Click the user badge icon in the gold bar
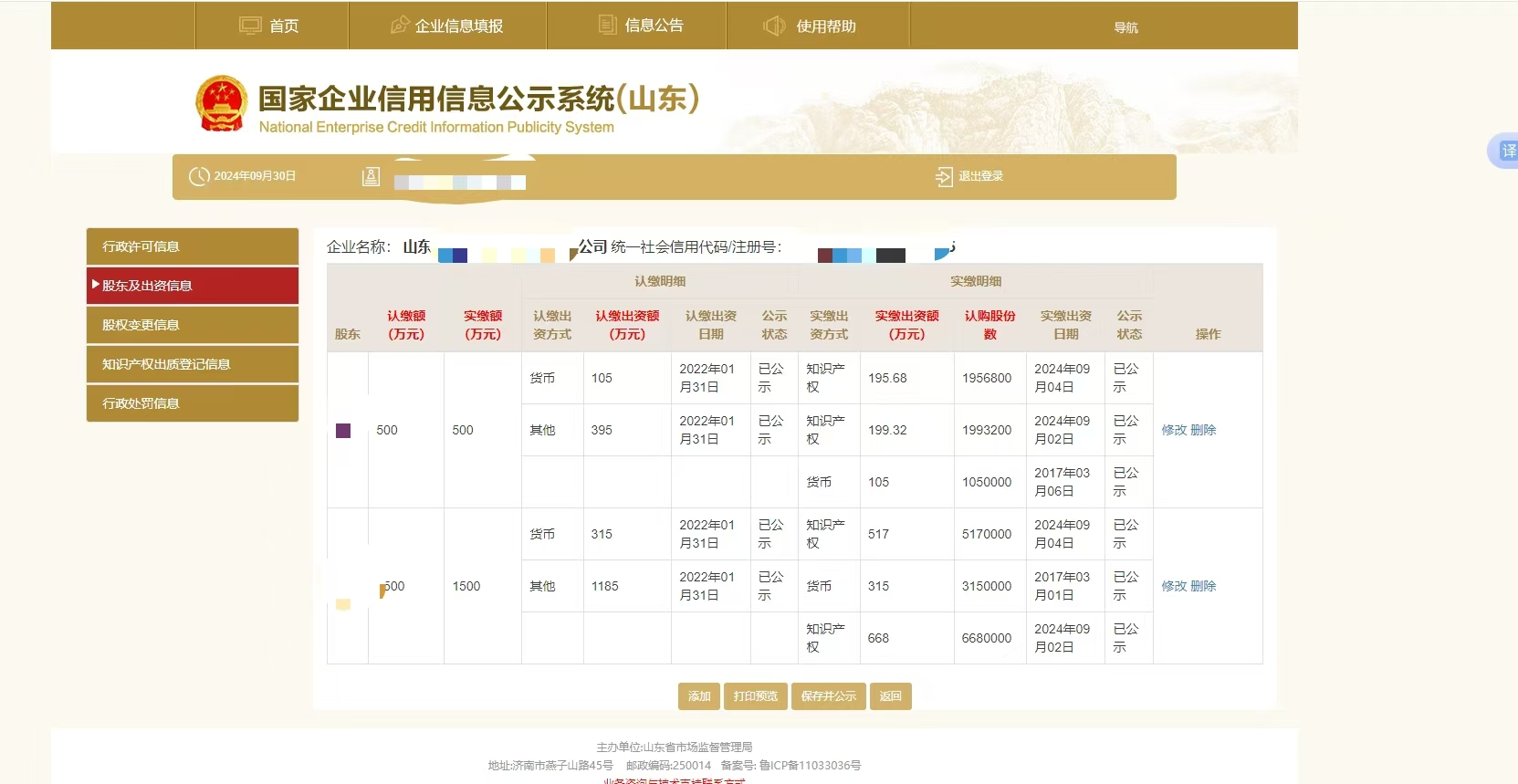This screenshot has width=1518, height=784. (371, 176)
